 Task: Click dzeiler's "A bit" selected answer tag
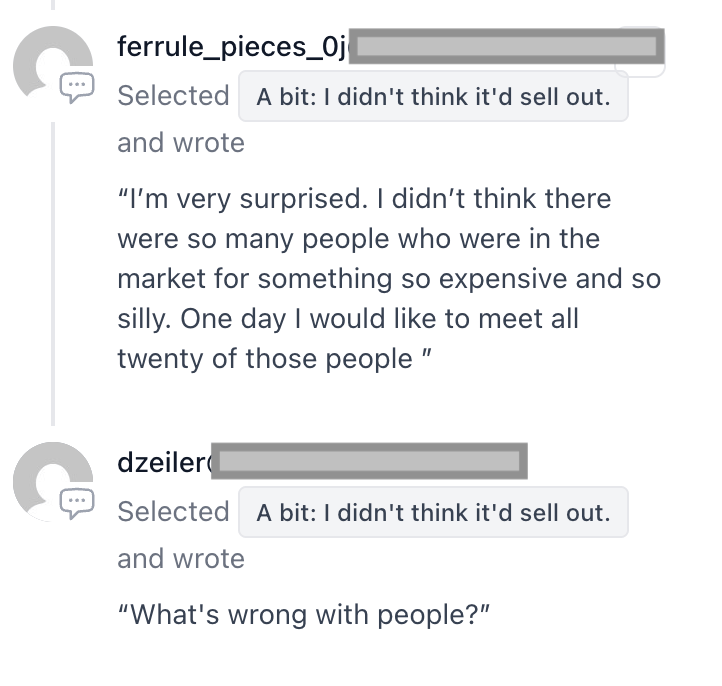pyautogui.click(x=433, y=513)
